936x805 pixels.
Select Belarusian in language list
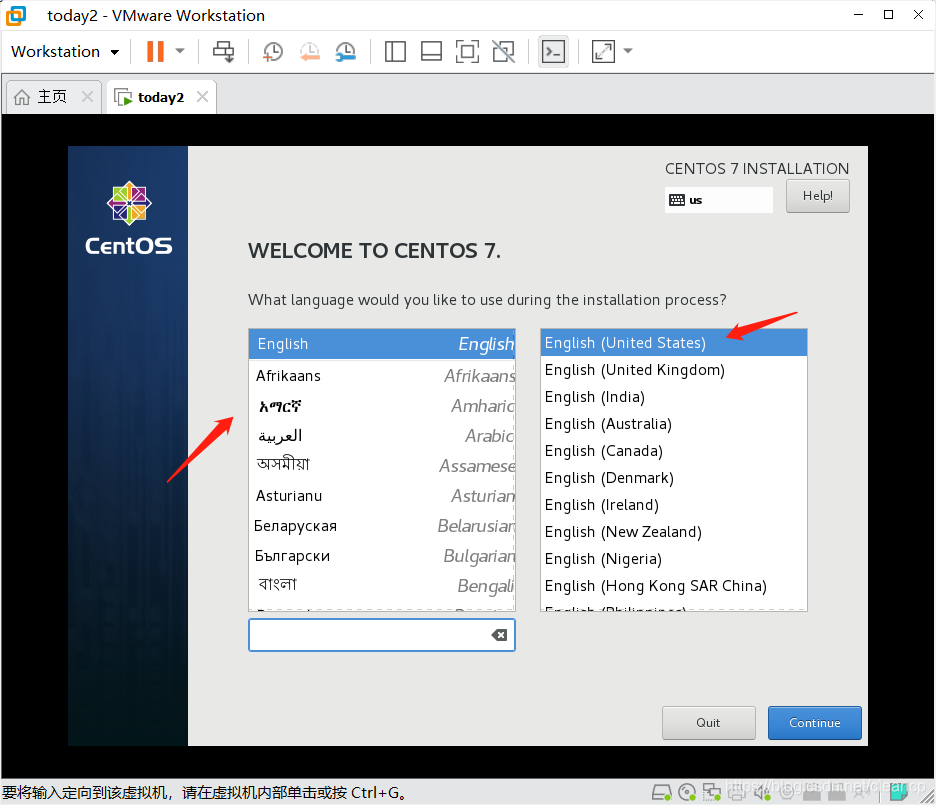(382, 526)
